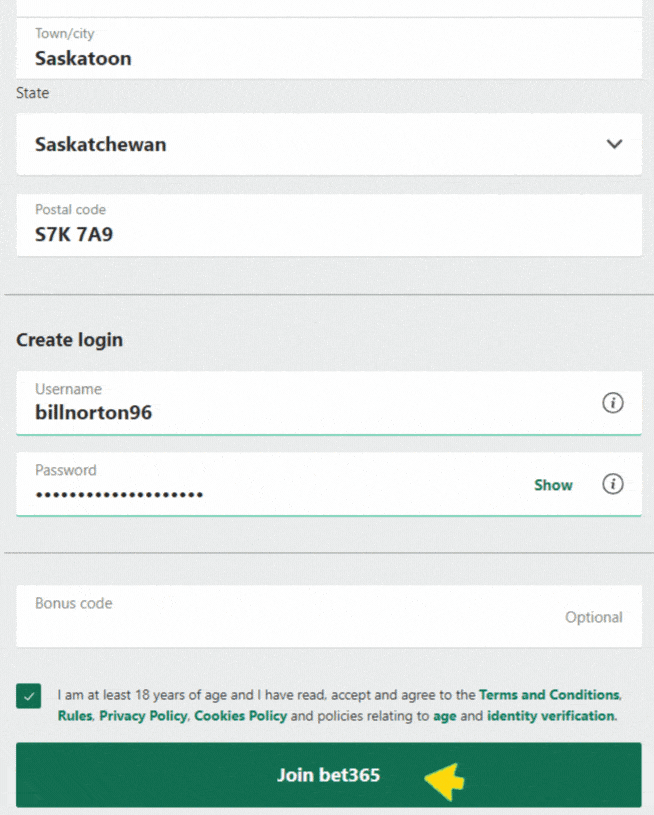654x815 pixels.
Task: Expand the Saskatchewan state dropdown
Action: [x=615, y=144]
